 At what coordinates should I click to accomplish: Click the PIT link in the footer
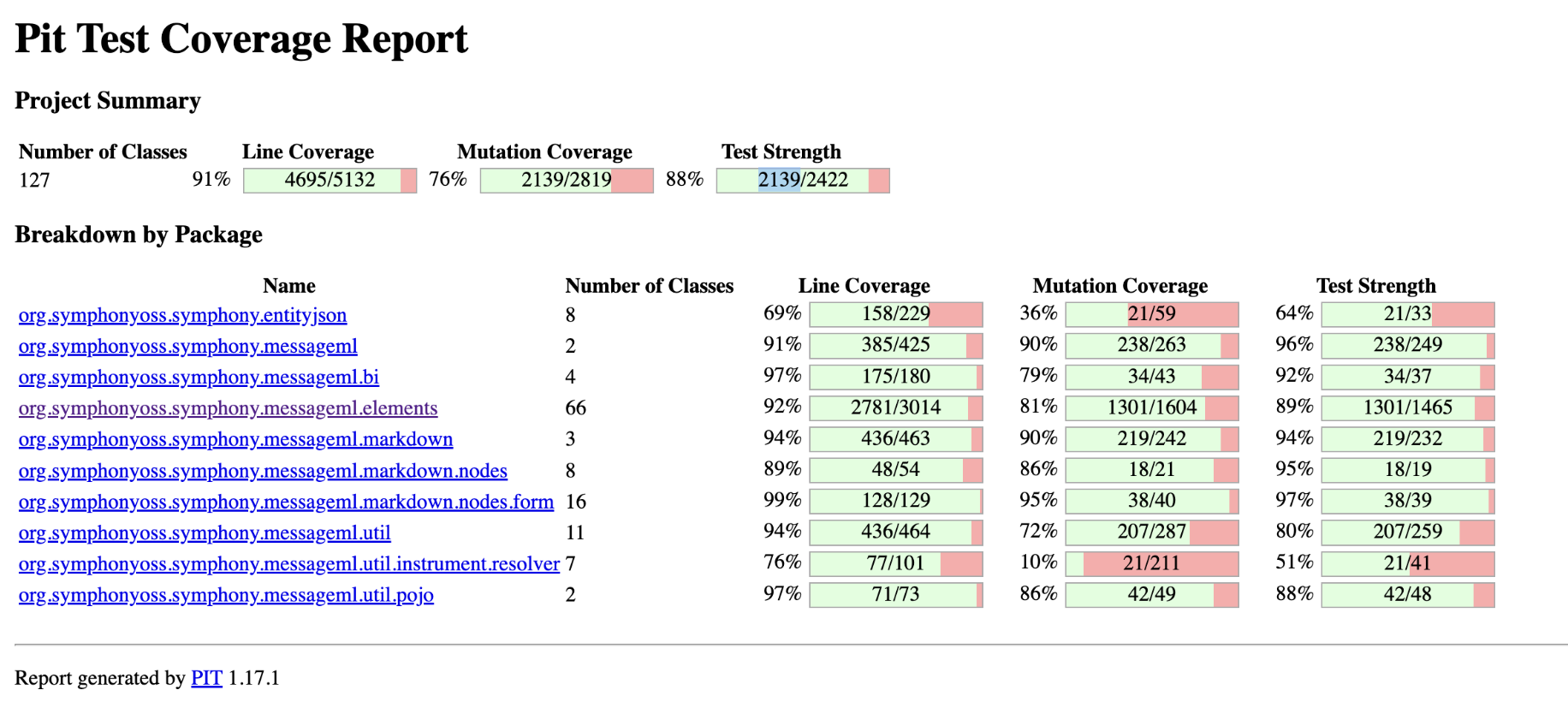coord(206,678)
